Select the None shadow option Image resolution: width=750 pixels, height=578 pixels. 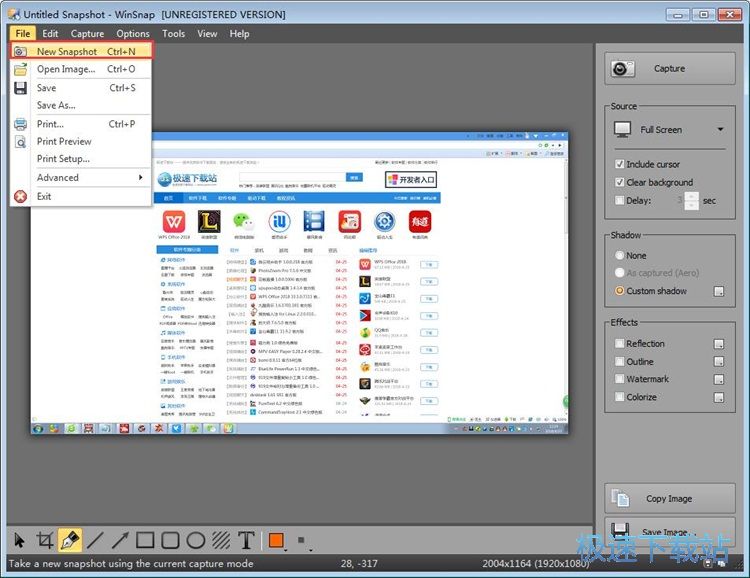click(620, 255)
